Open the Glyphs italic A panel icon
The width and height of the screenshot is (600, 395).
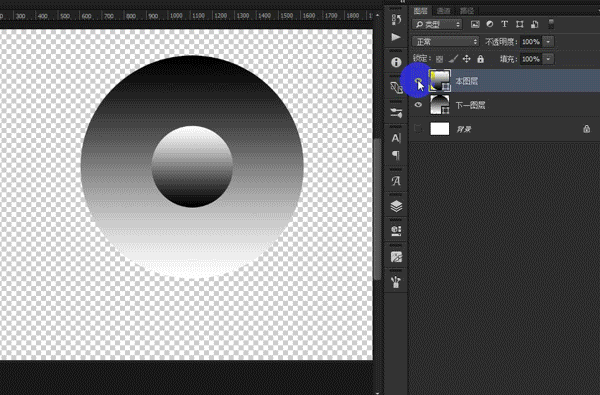[x=396, y=181]
